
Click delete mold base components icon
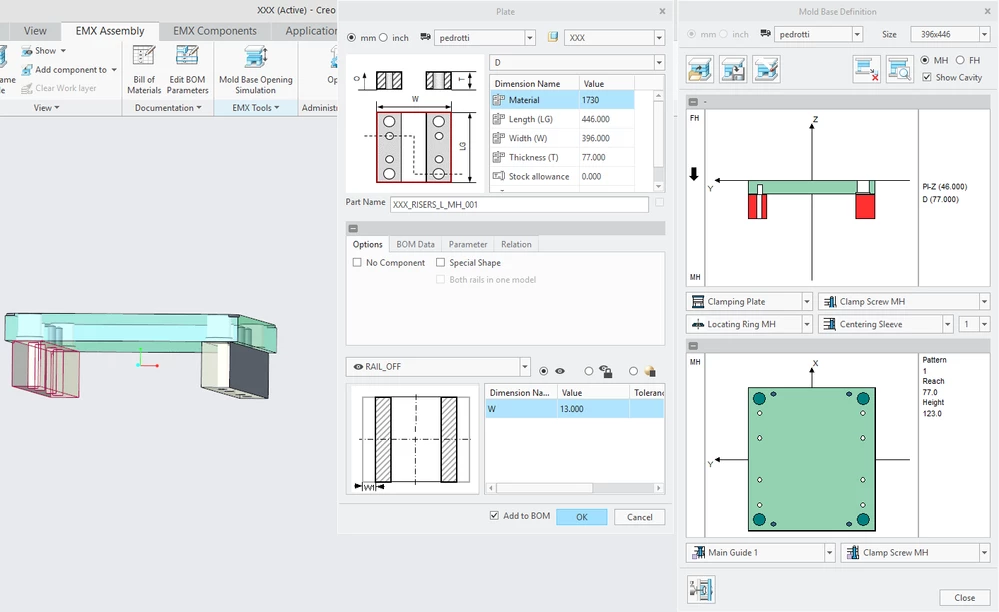pos(866,69)
